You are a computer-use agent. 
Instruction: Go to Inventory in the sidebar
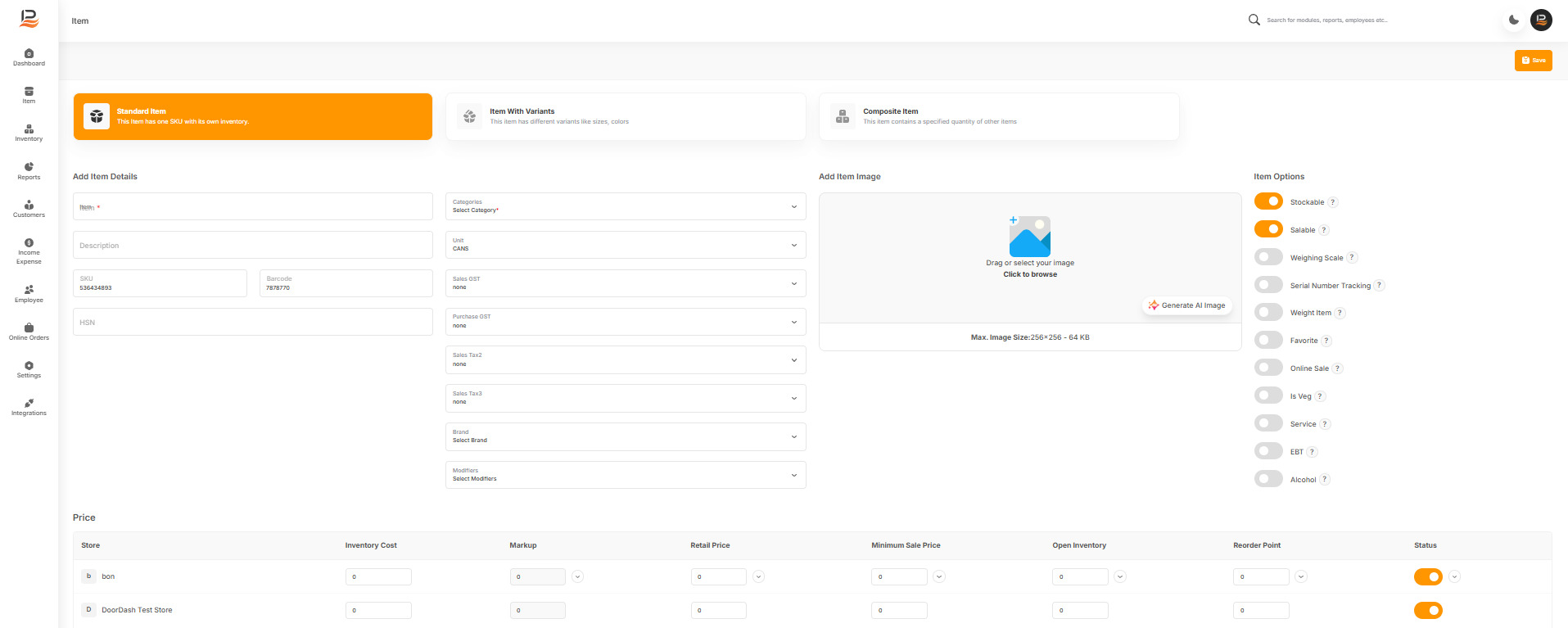coord(29,133)
